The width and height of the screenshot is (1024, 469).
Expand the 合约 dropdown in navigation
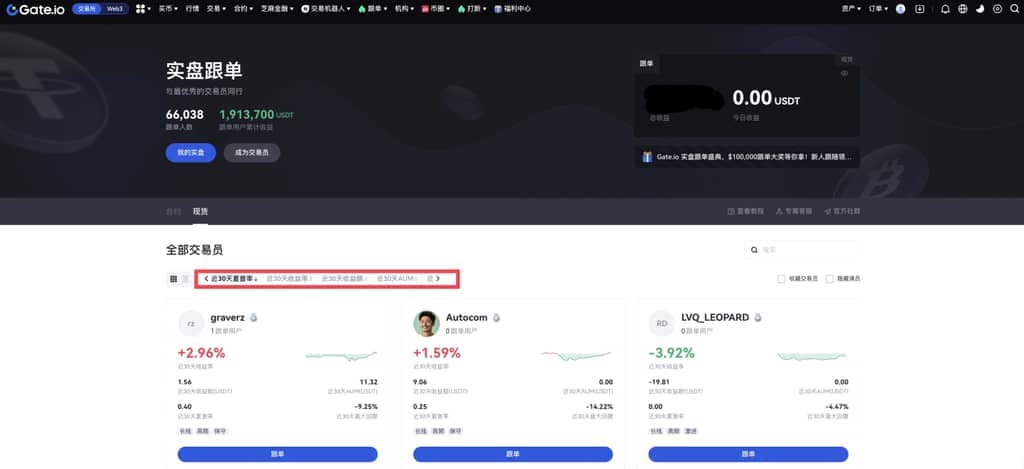[x=243, y=9]
